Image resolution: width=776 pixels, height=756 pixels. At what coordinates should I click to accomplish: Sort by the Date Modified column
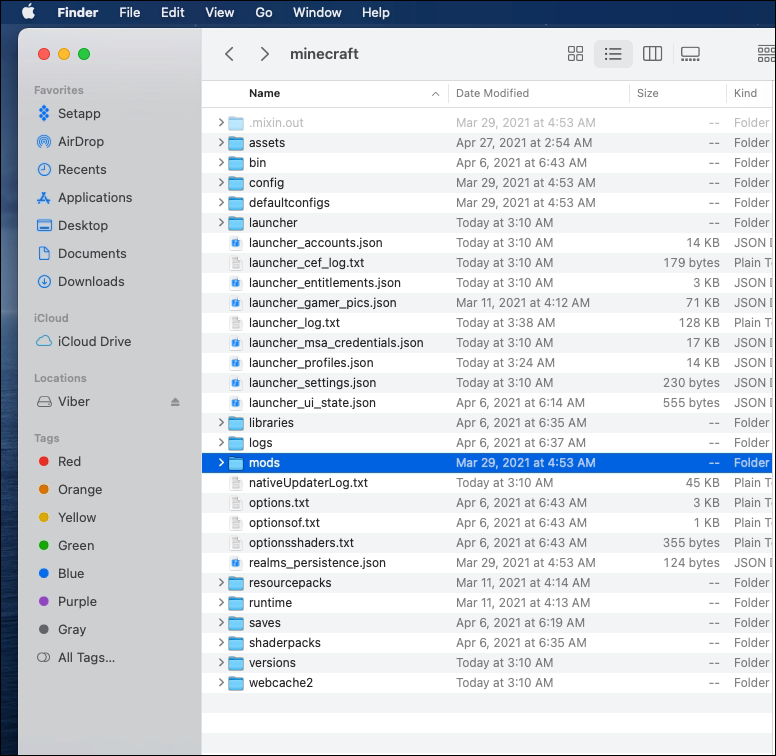click(492, 93)
